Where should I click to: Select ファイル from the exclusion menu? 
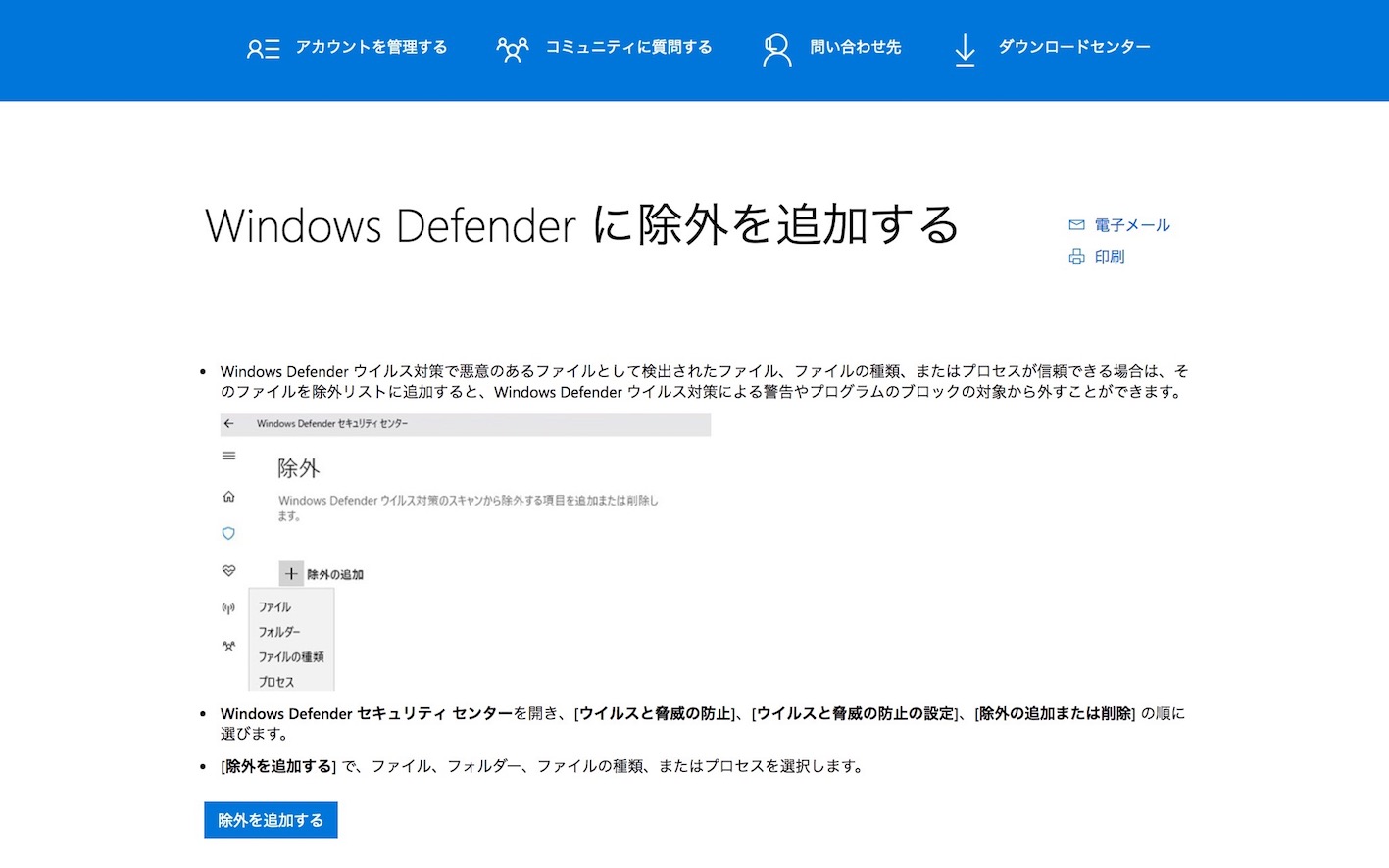pos(275,607)
